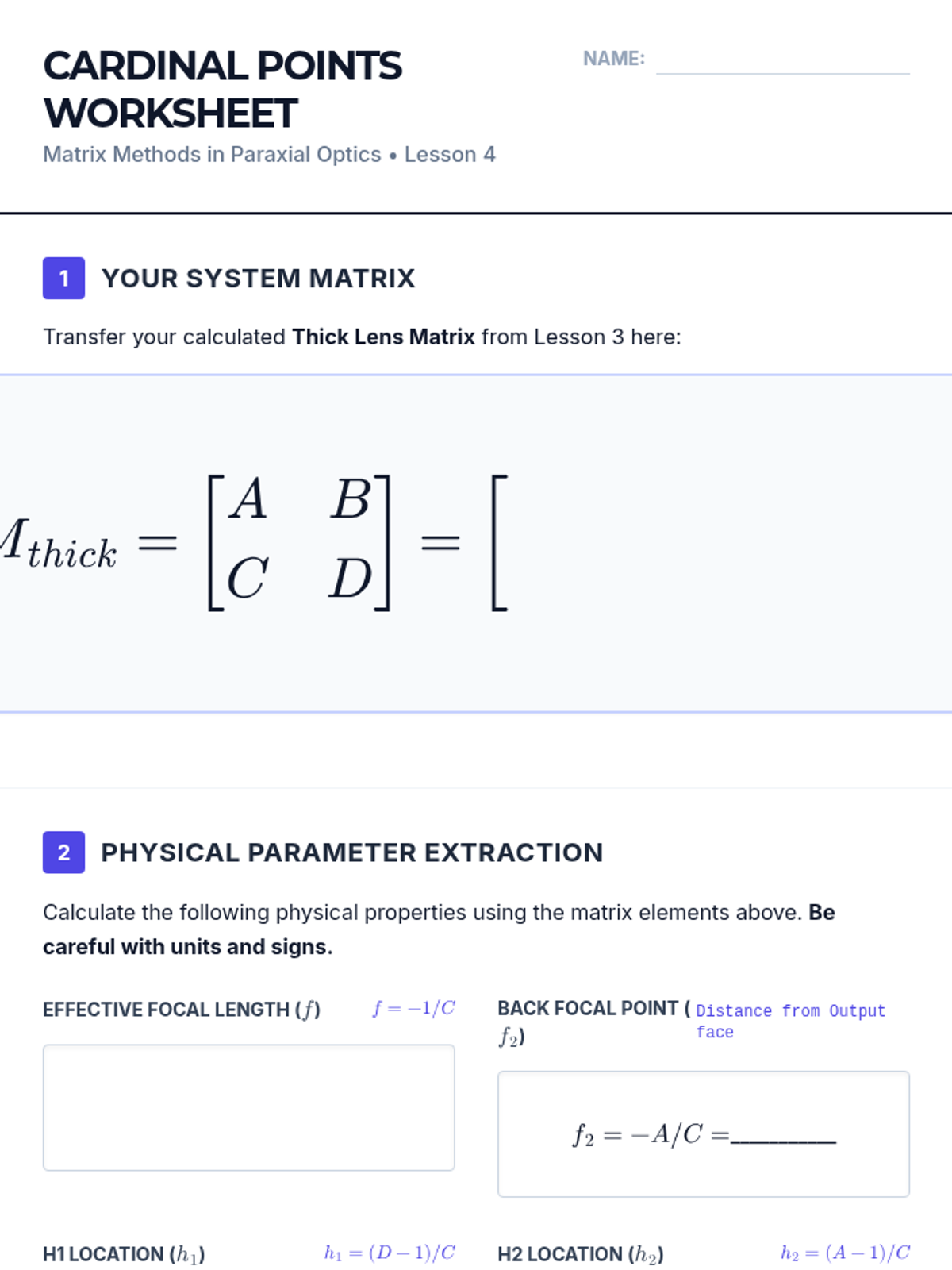Click matrix element C
This screenshot has width=952, height=1270.
click(x=247, y=578)
